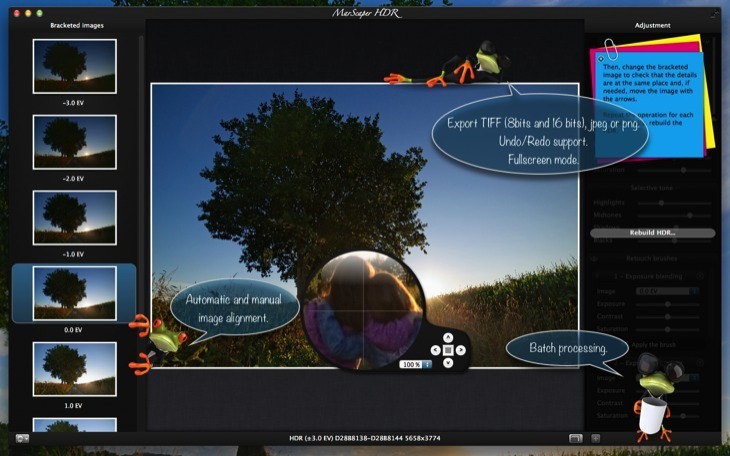Screen dimensions: 730x456
Task: Click the pin icon on blue sticky note
Action: click(601, 59)
